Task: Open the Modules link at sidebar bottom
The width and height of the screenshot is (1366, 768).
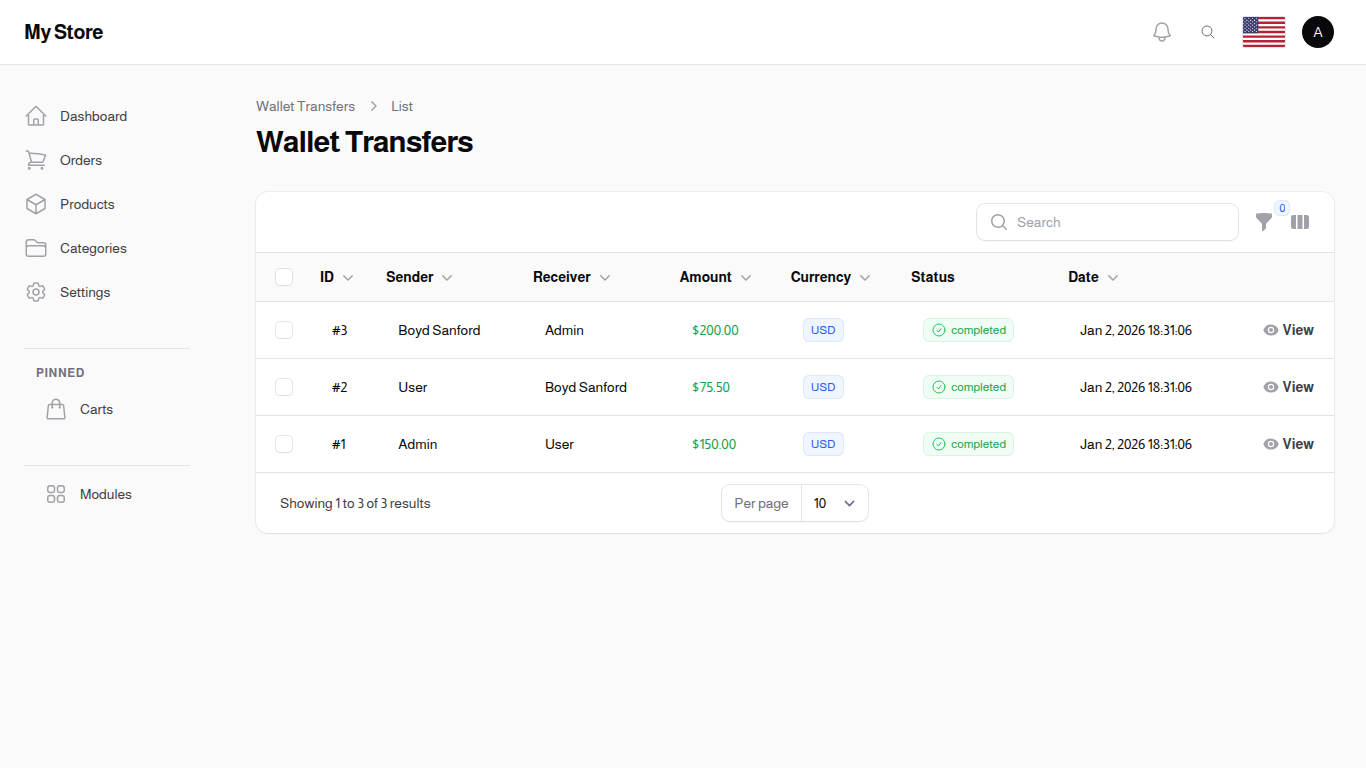Action: pos(105,494)
